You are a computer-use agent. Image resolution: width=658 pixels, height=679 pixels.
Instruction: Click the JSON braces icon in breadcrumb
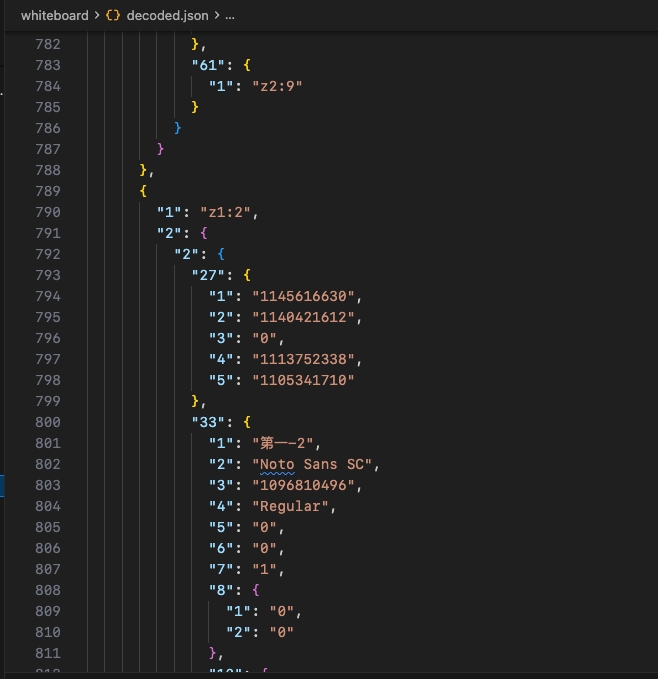[x=113, y=16]
